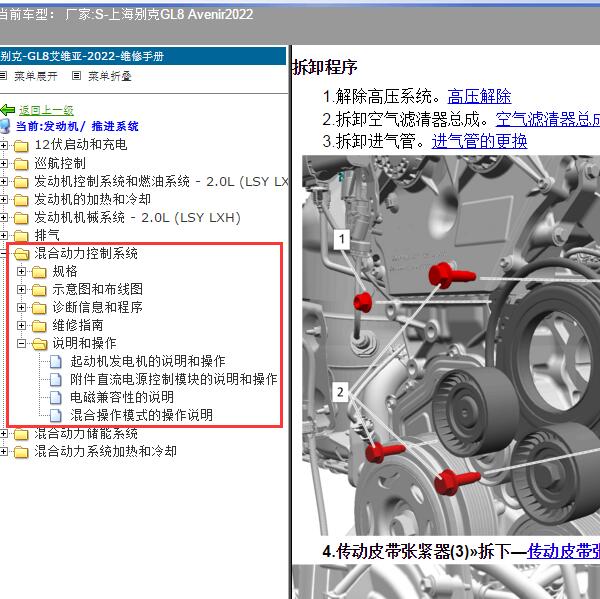Open the 传动皮带张紧器 replacement link

point(563,552)
